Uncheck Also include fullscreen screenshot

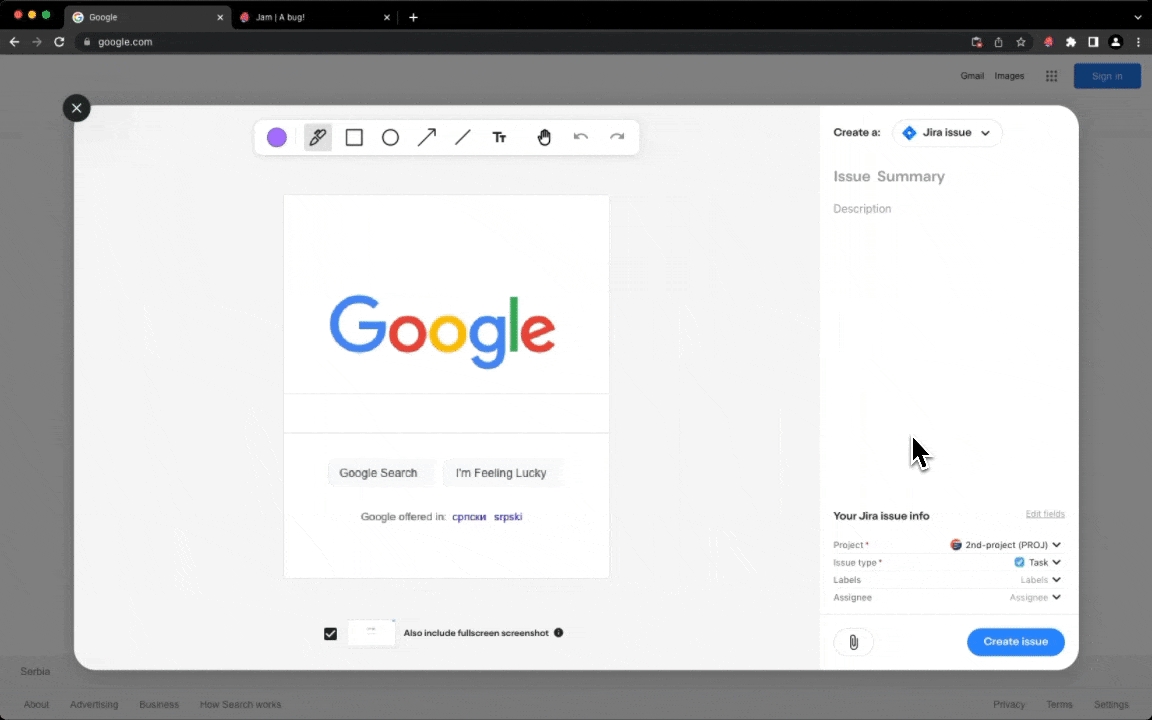click(x=331, y=633)
